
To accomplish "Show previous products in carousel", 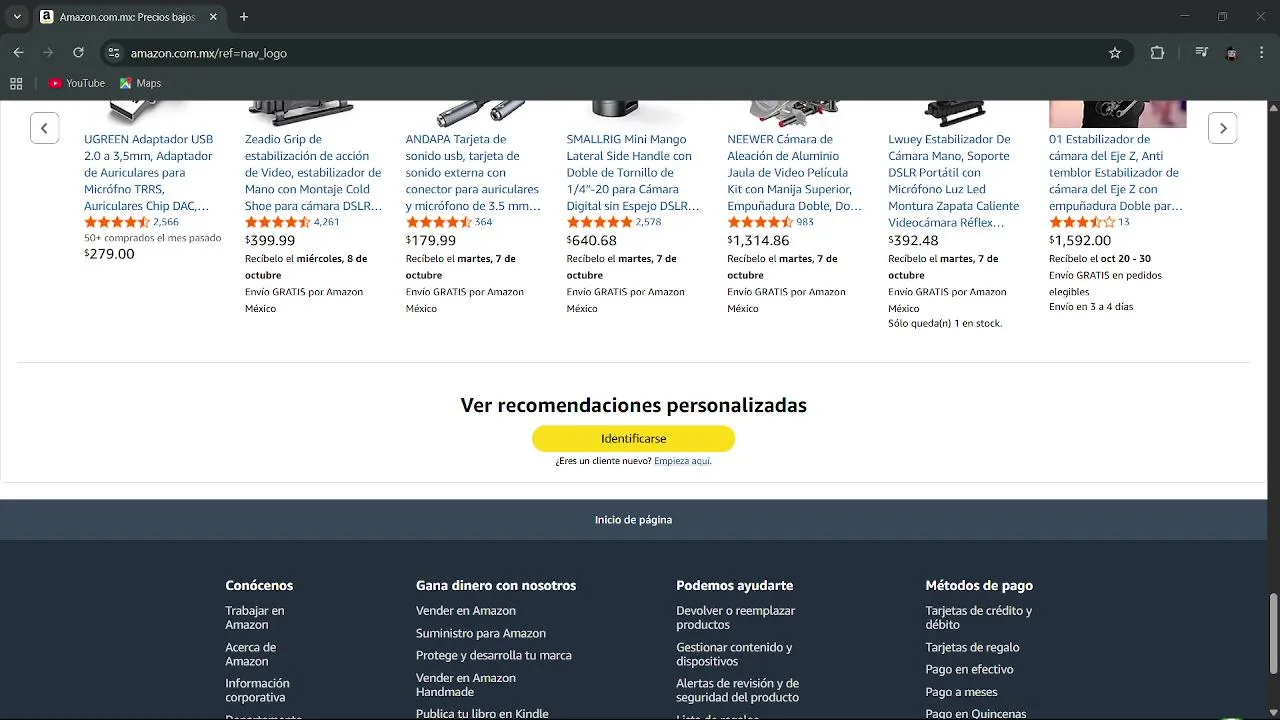I will (x=44, y=128).
